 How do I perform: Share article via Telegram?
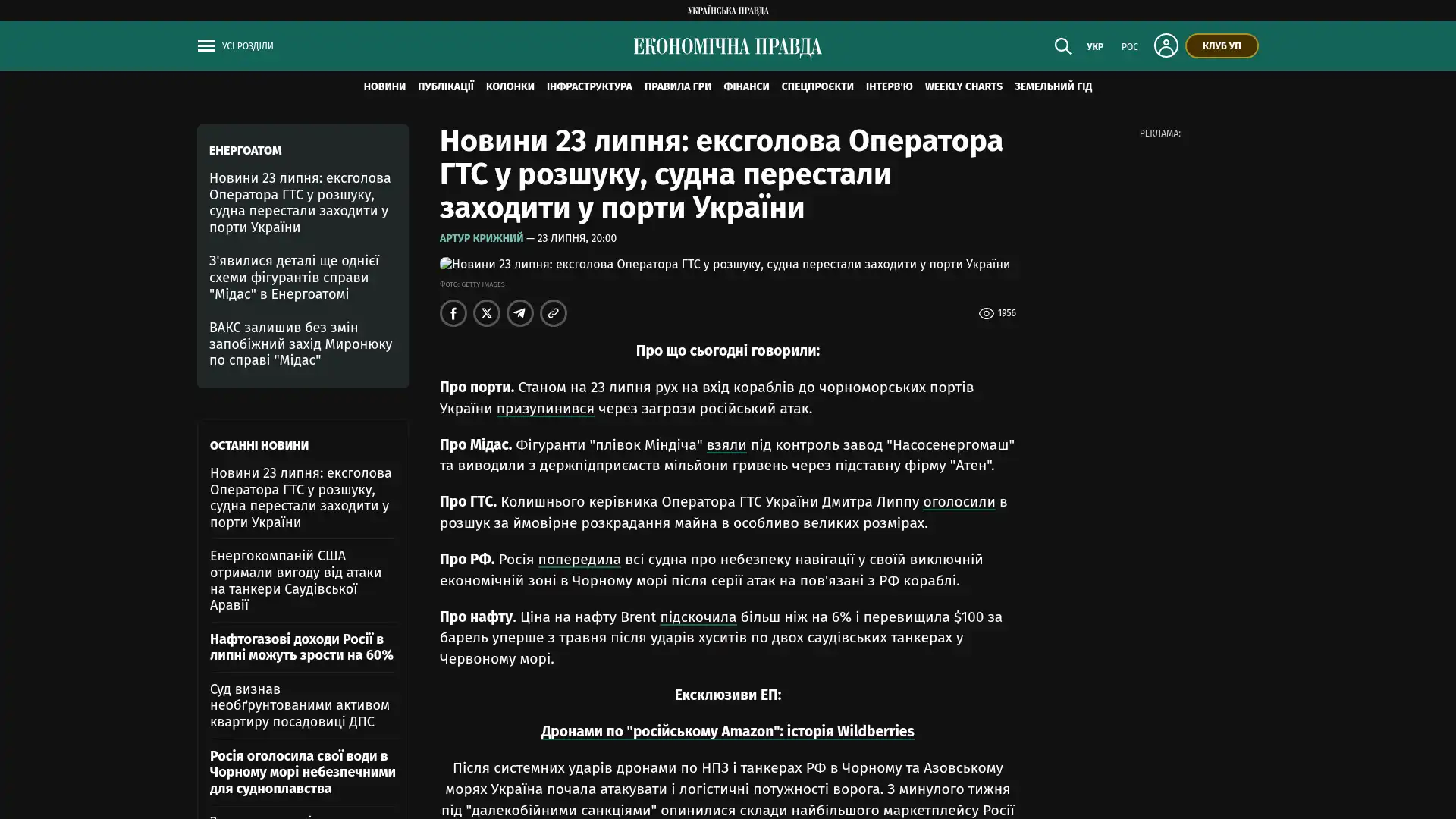click(x=520, y=313)
